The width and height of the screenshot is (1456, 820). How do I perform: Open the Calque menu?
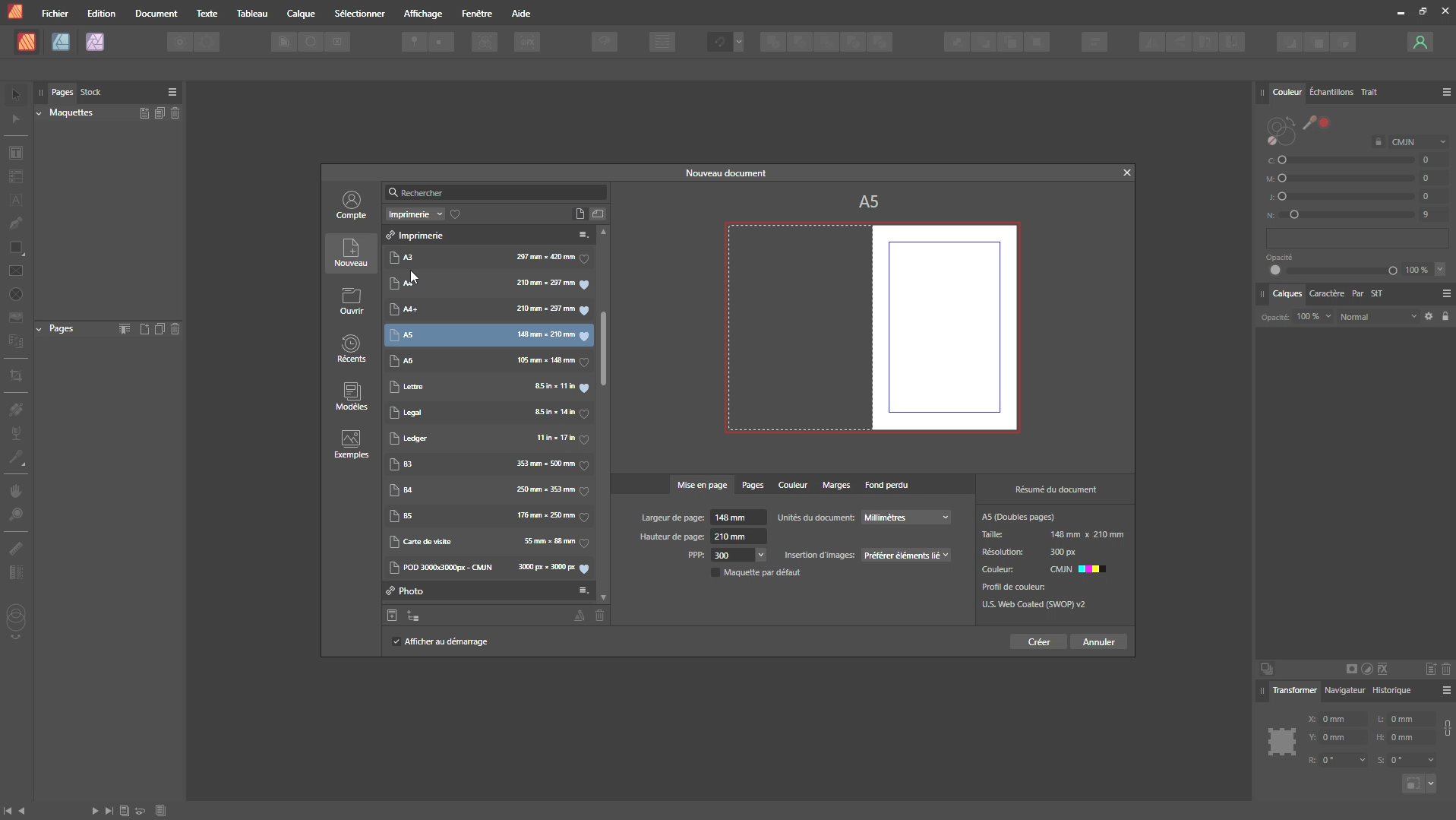click(x=301, y=14)
